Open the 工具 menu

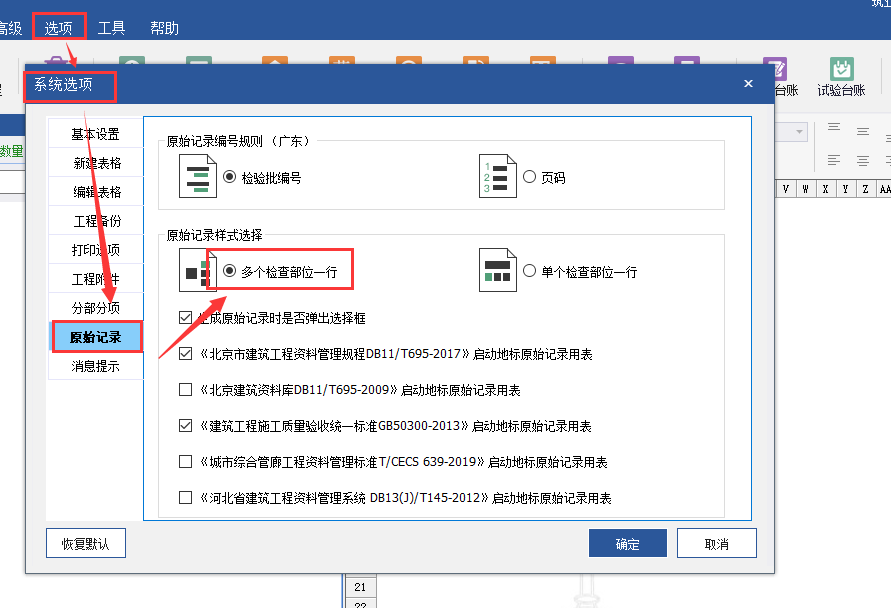111,28
